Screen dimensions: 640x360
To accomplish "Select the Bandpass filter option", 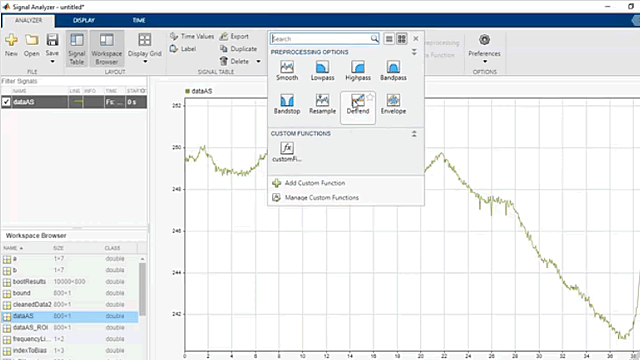I will click(393, 71).
